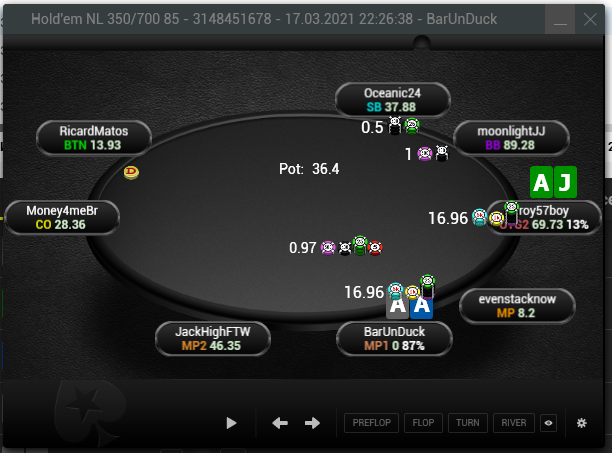Click the center pot chip stack
The height and width of the screenshot is (453, 612).
coord(351,247)
